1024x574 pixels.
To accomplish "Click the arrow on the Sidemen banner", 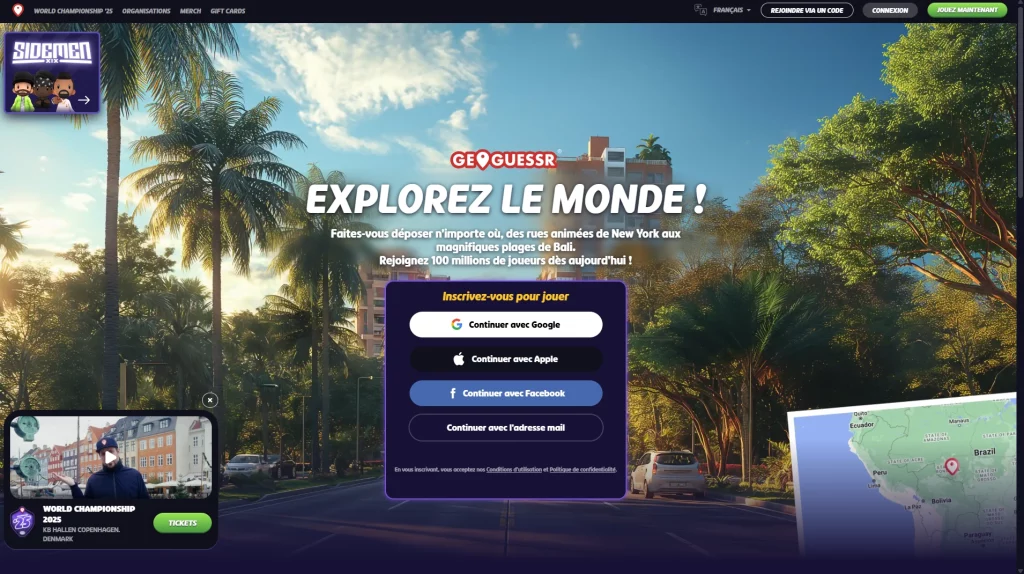I will (x=84, y=100).
